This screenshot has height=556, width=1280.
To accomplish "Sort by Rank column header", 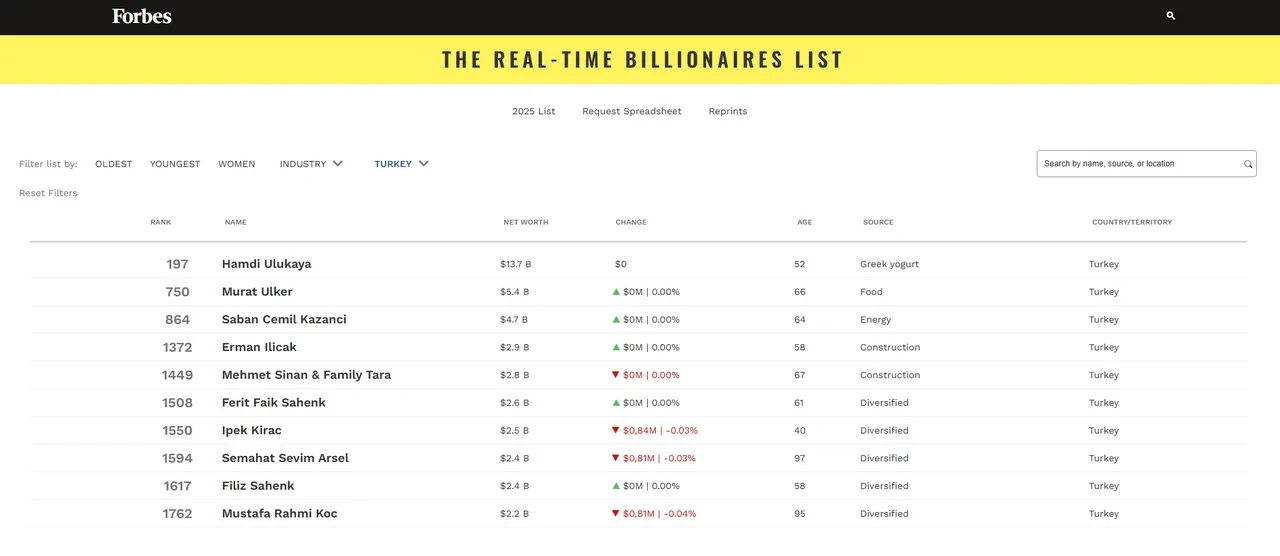I will (161, 222).
